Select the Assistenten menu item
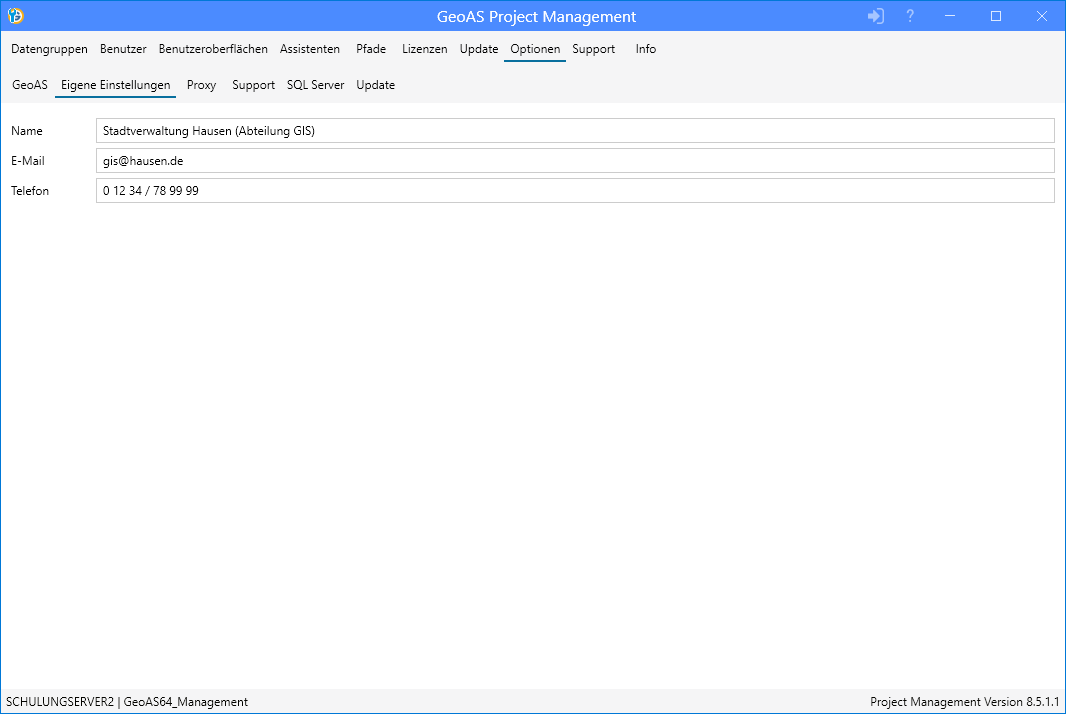 310,49
